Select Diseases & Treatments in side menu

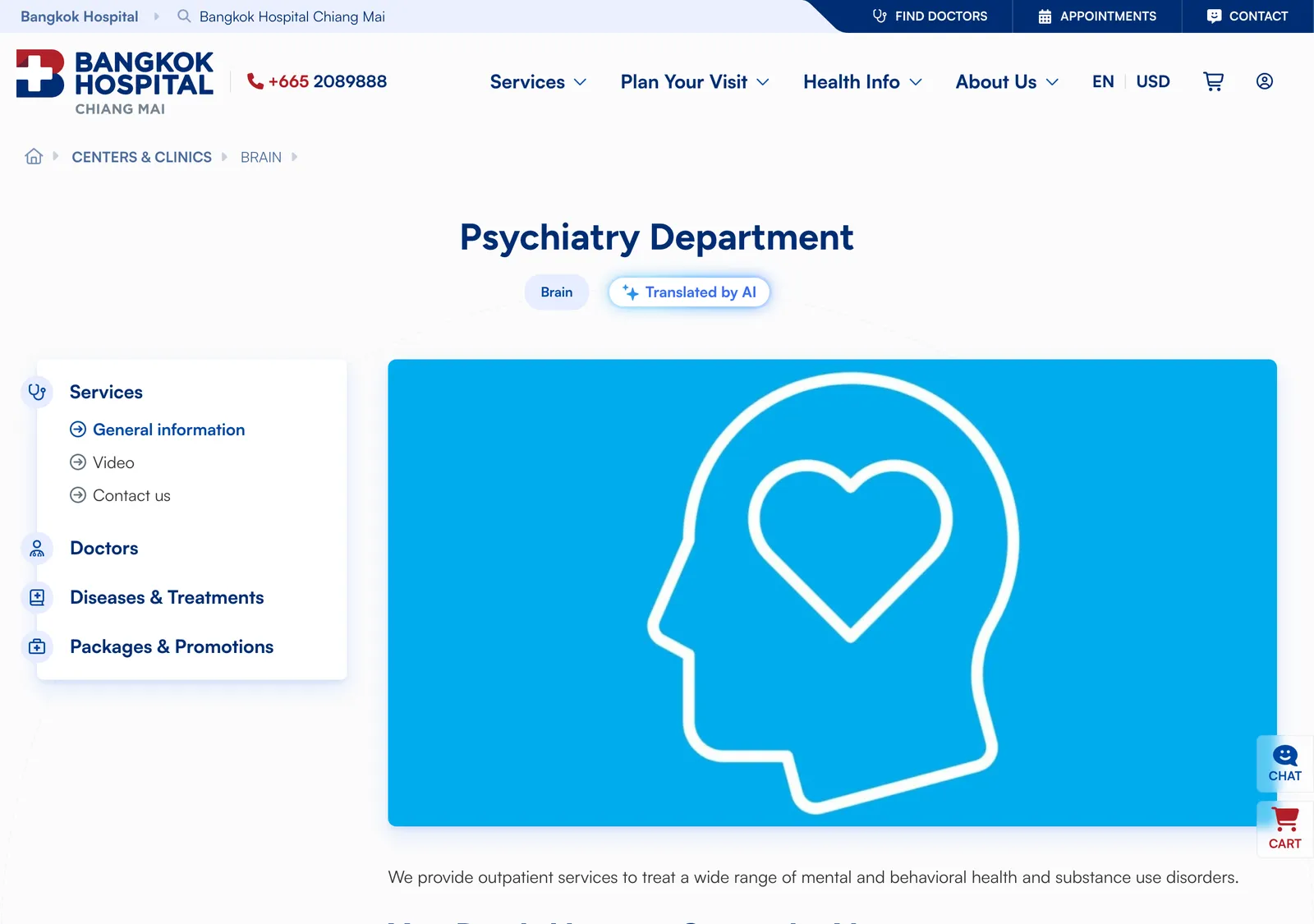coord(167,597)
